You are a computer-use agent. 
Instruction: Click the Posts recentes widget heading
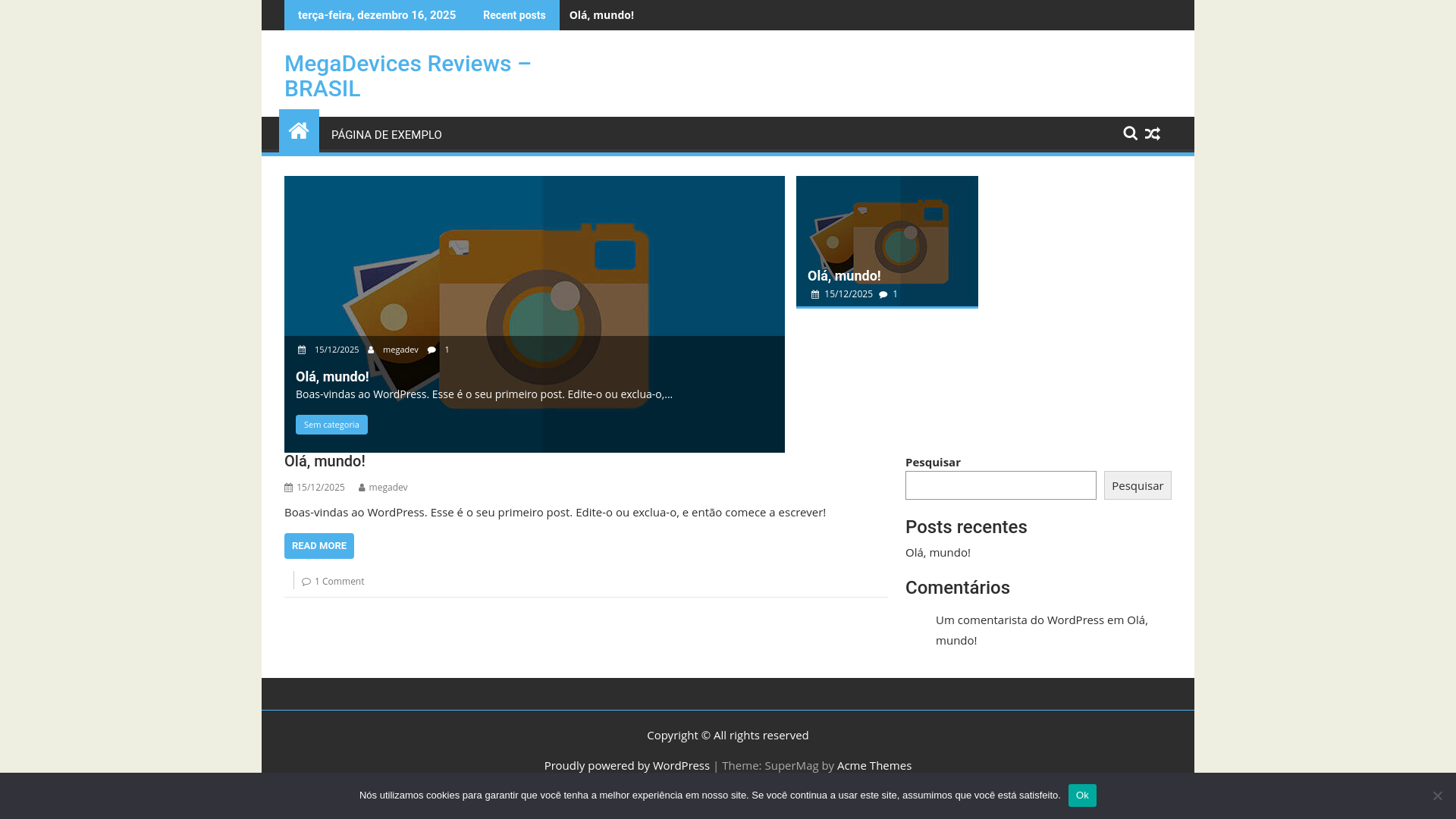click(x=966, y=527)
